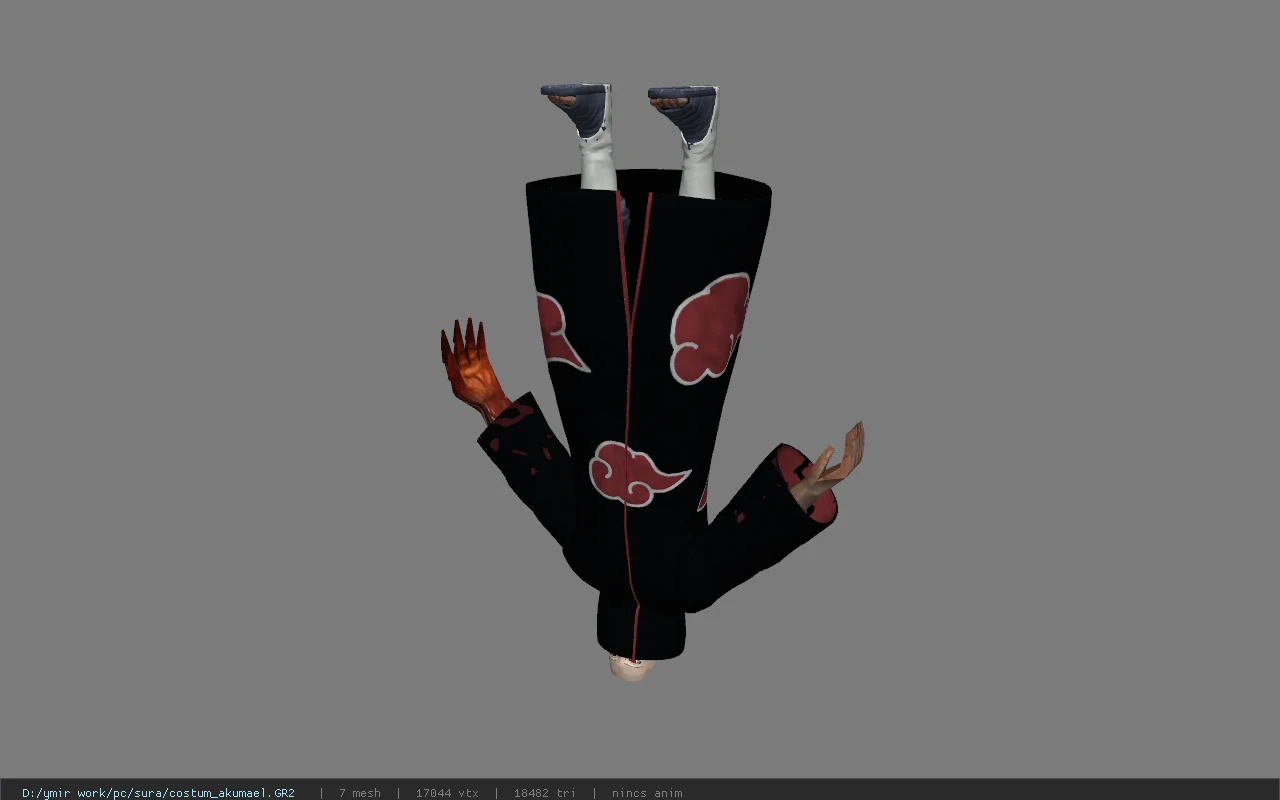Click the file path costum_akumael.GR2 in status bar
This screenshot has width=1280, height=800.
[x=158, y=793]
